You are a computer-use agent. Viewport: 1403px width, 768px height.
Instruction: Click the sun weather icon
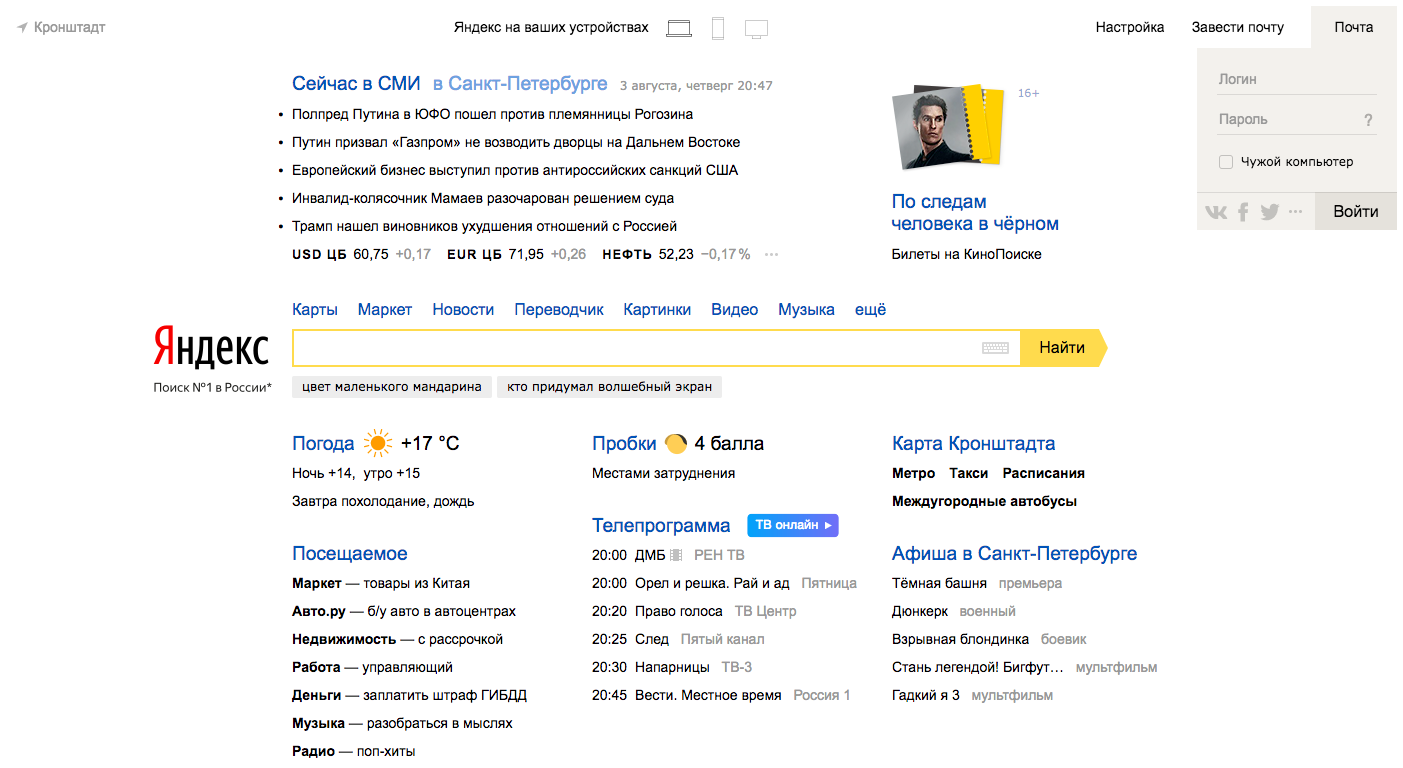tap(378, 443)
